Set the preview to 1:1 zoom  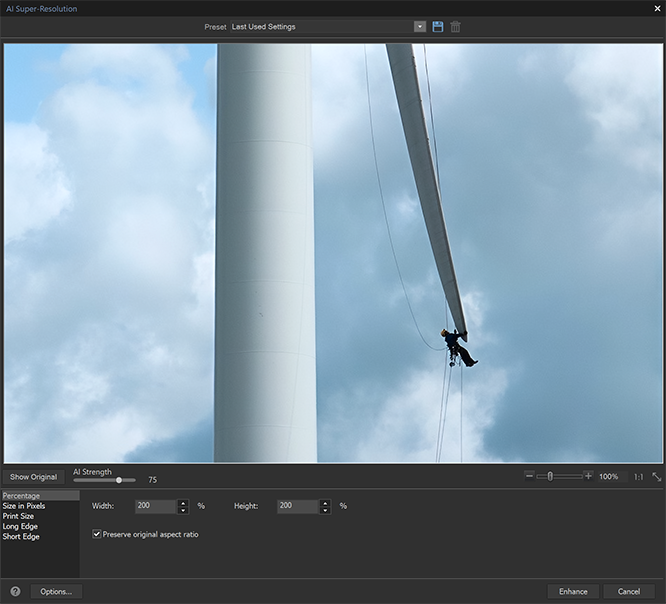[x=638, y=477]
